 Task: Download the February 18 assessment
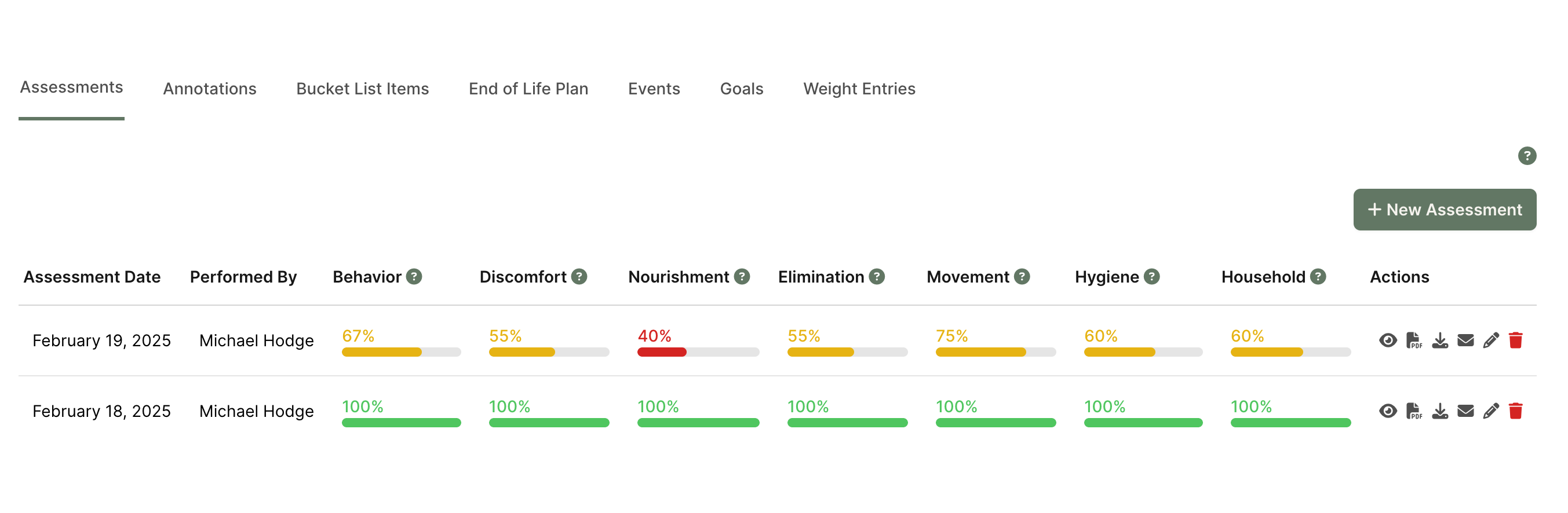click(1439, 411)
